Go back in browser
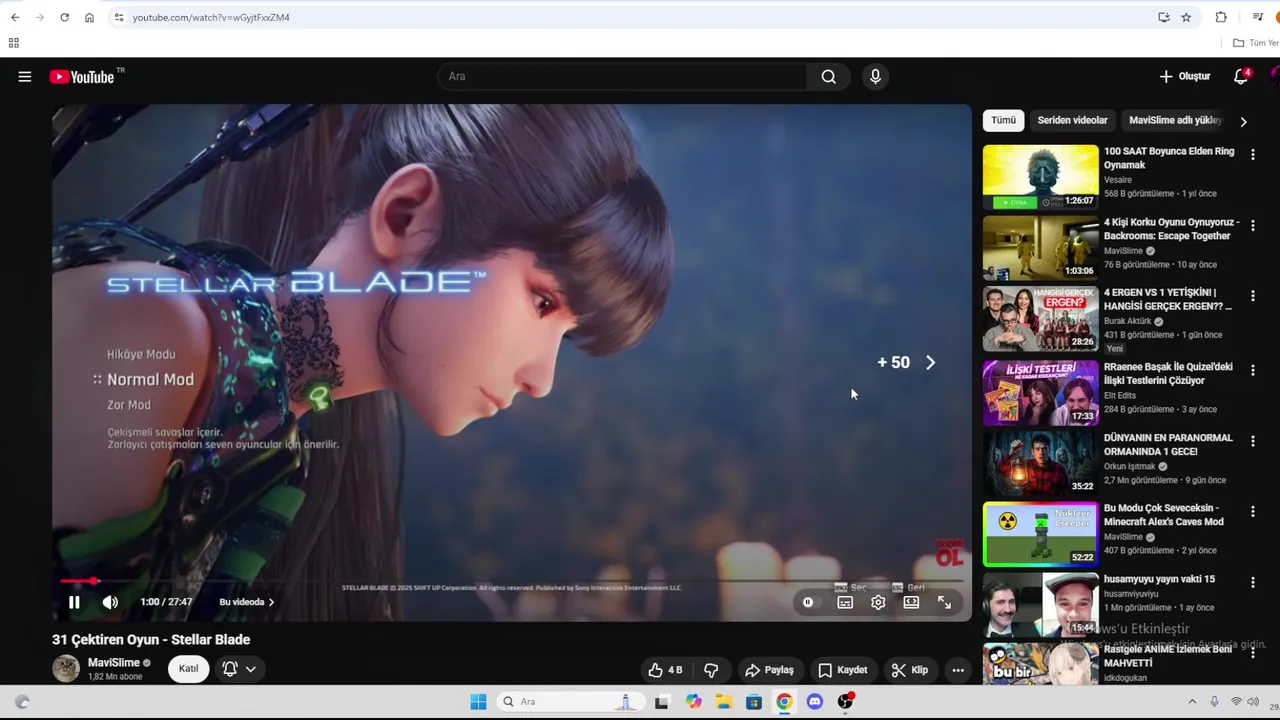This screenshot has width=1280, height=720. (15, 17)
